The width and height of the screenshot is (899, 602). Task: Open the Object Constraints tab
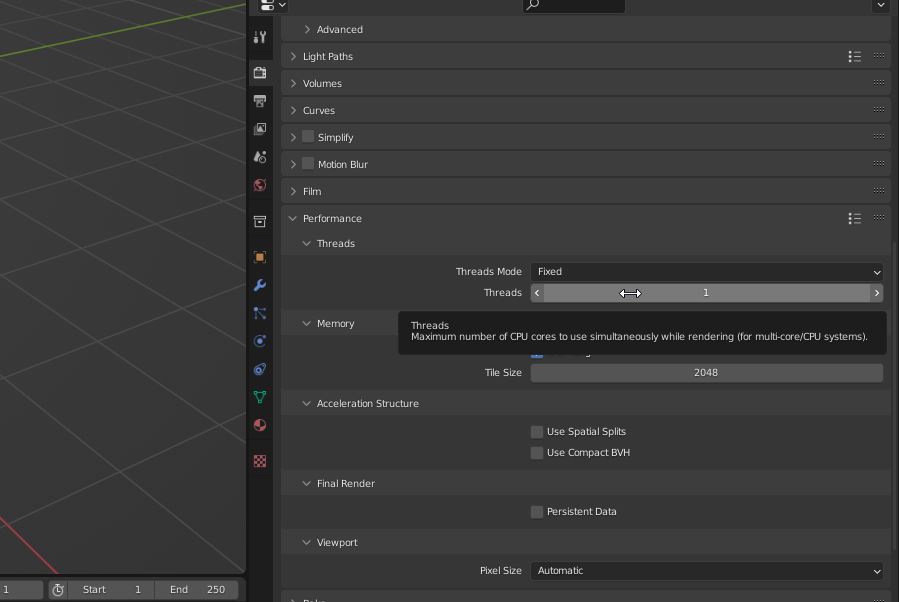(x=260, y=369)
